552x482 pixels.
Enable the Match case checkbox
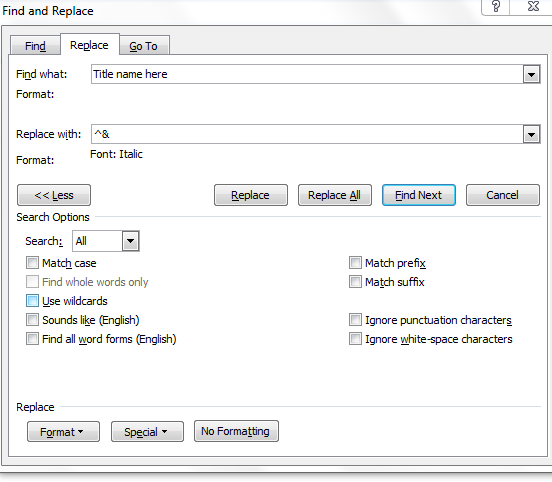point(32,263)
